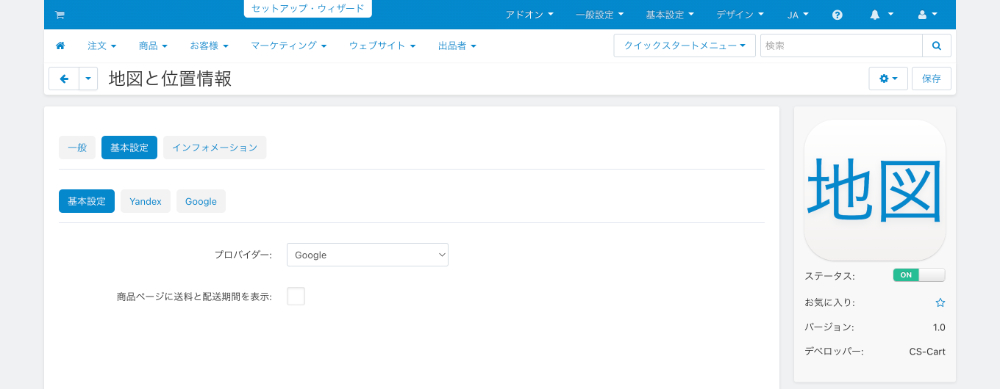Switch to the 一般 tab
The height and width of the screenshot is (389, 1000).
(x=77, y=147)
